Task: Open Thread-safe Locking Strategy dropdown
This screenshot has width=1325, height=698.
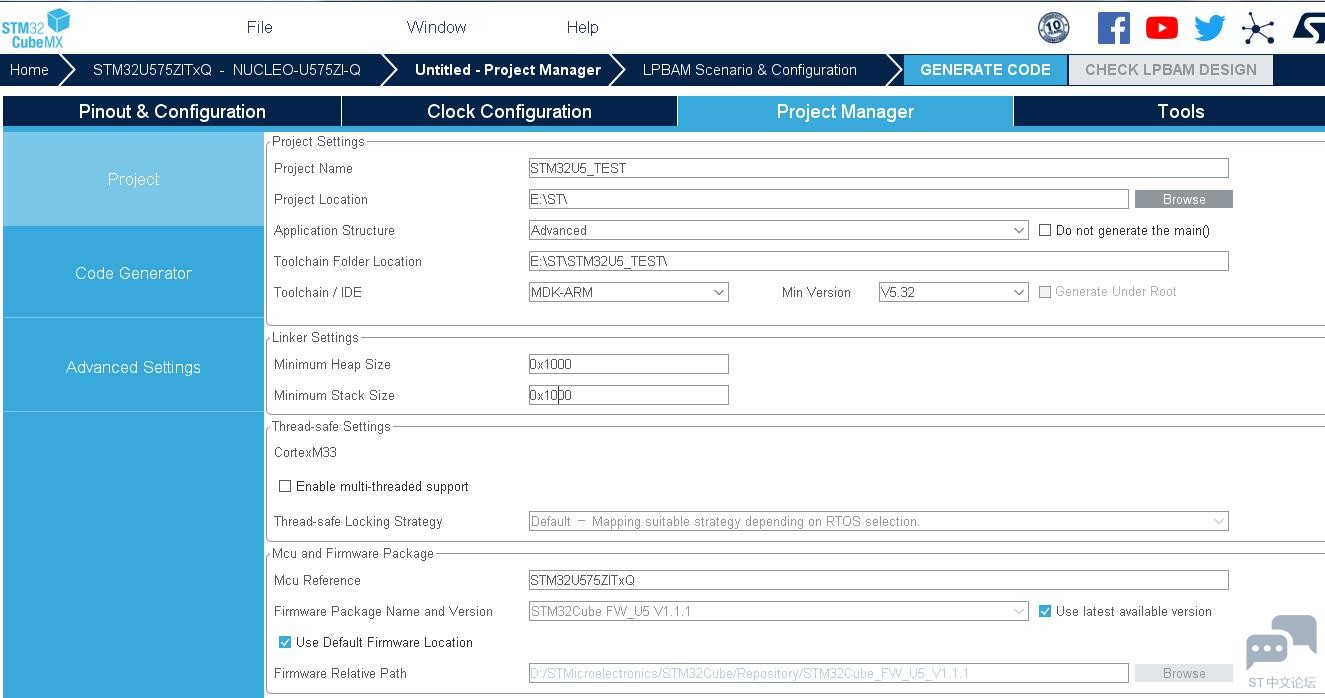Action: 878,521
